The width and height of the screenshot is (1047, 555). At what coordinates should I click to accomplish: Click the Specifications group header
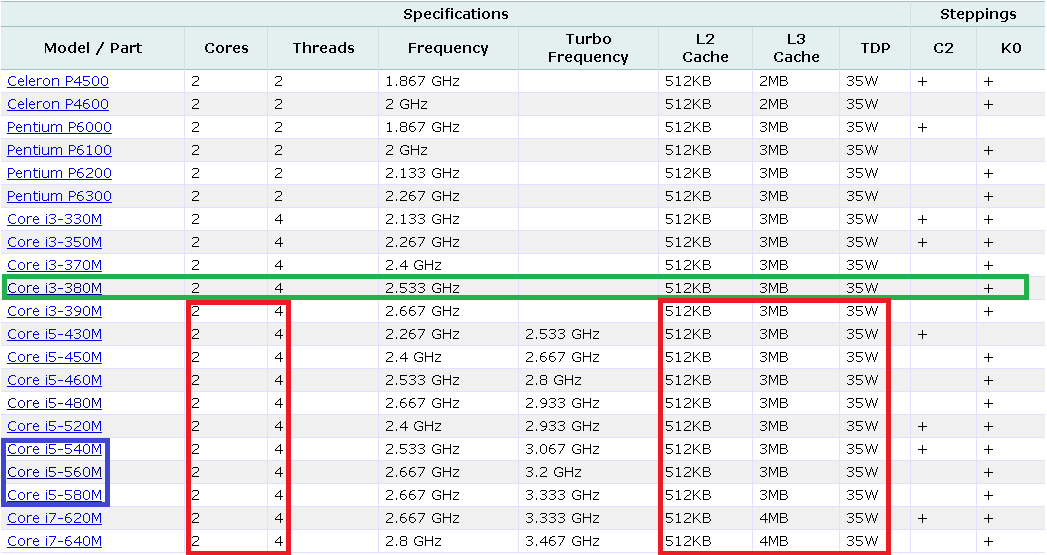coord(455,14)
